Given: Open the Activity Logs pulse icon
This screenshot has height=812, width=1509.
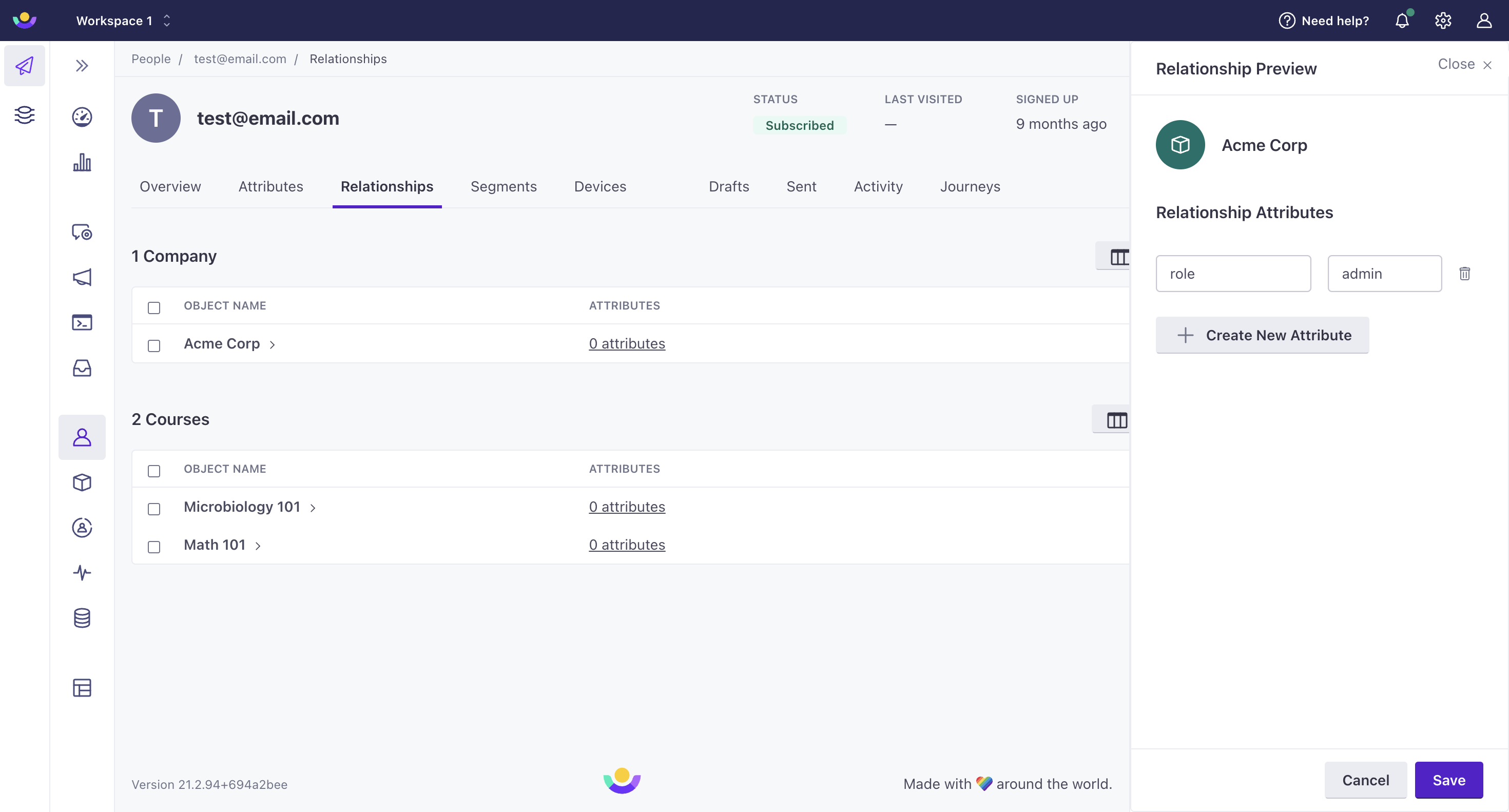Looking at the screenshot, I should click(82, 572).
